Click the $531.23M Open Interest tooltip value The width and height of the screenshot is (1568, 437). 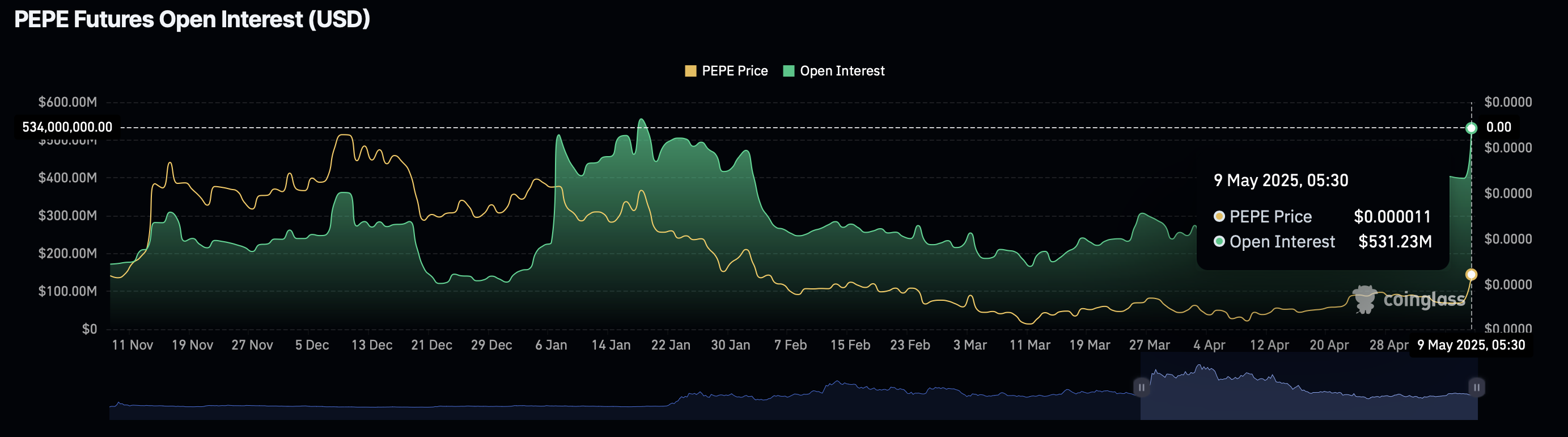1395,242
